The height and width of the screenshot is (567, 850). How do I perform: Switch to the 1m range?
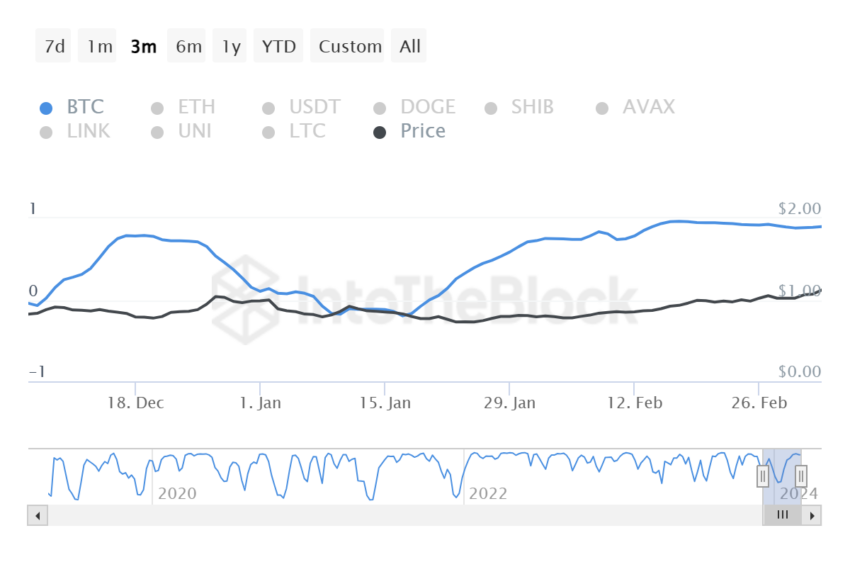click(97, 46)
